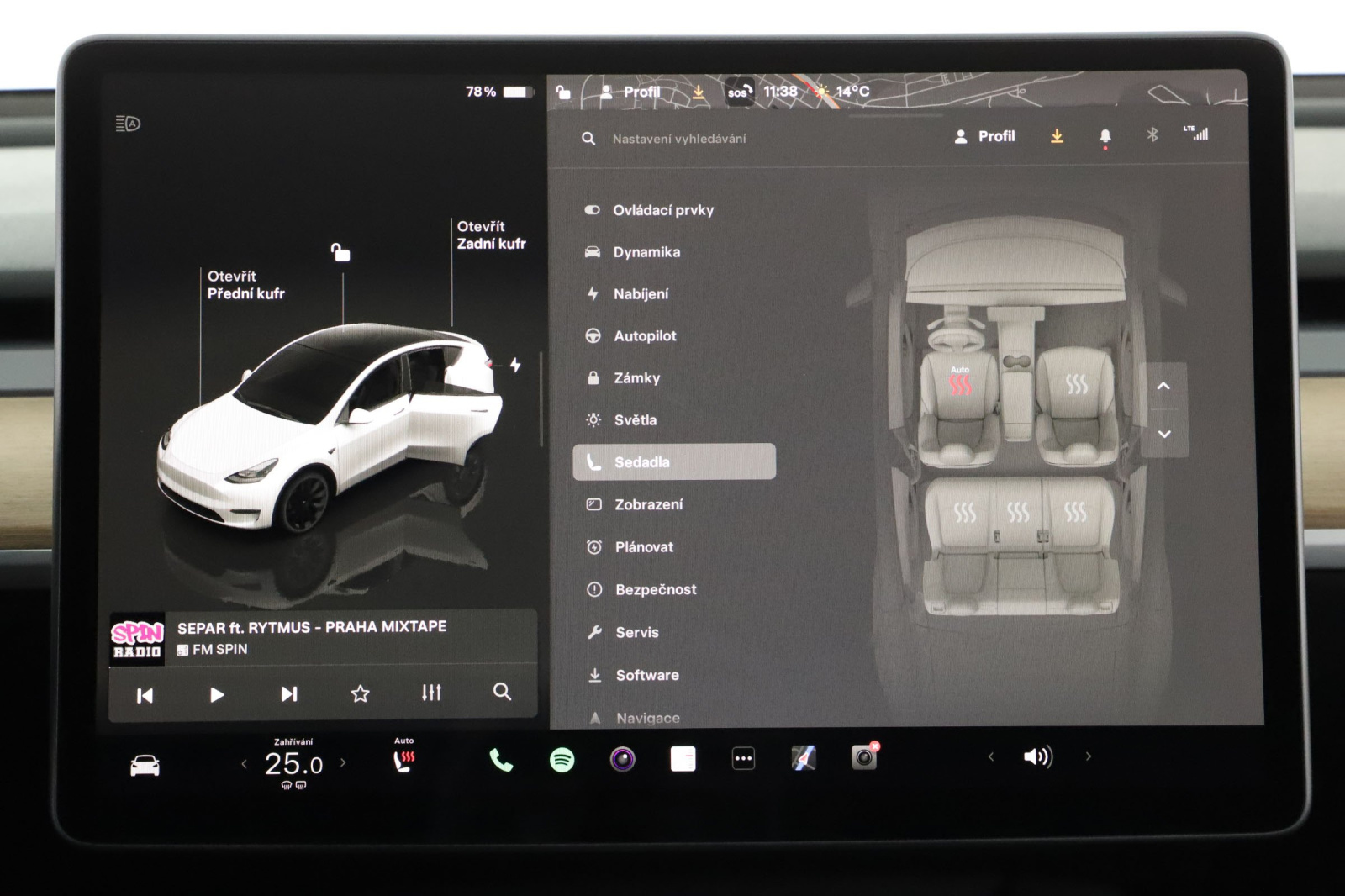Select the Zobrazení menu item
This screenshot has height=896, width=1345.
click(x=648, y=504)
